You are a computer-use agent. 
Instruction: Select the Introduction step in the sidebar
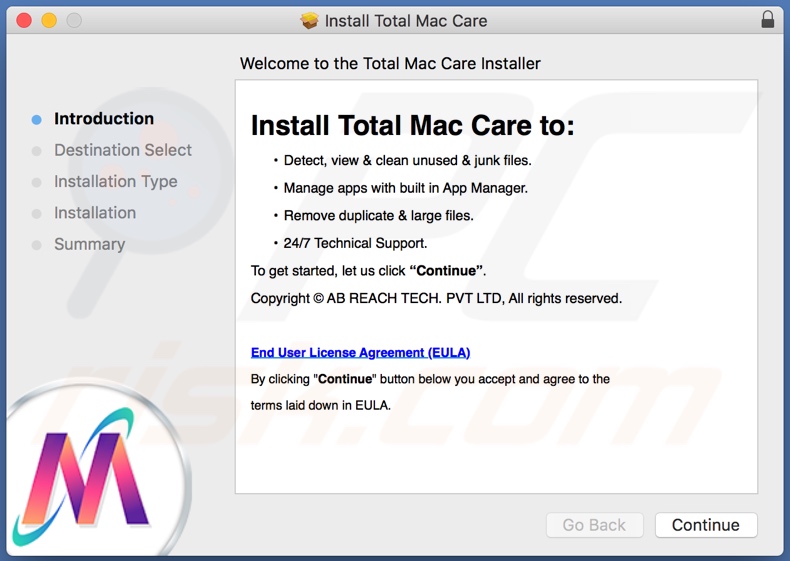click(x=104, y=118)
